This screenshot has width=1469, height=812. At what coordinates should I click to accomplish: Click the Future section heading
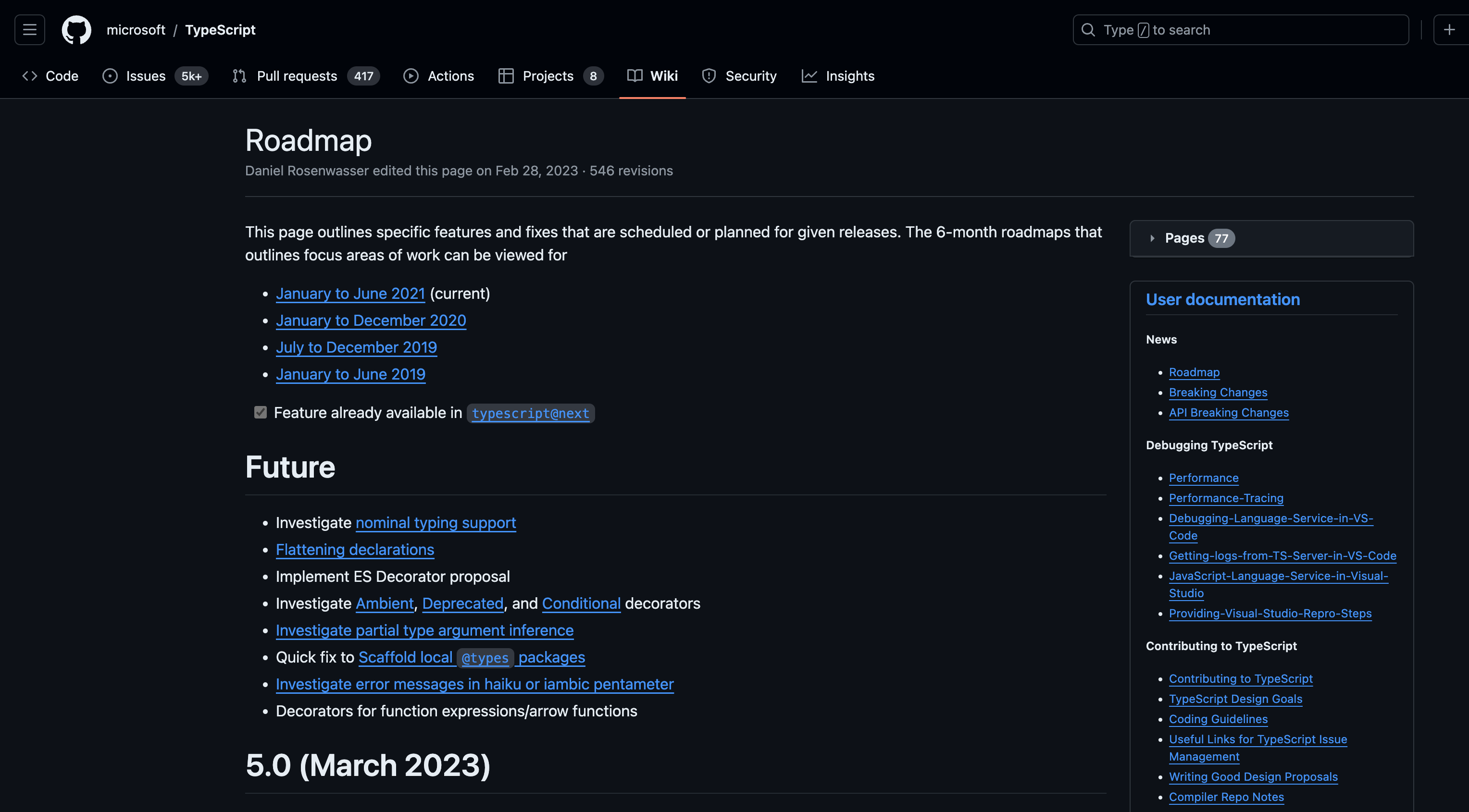290,467
